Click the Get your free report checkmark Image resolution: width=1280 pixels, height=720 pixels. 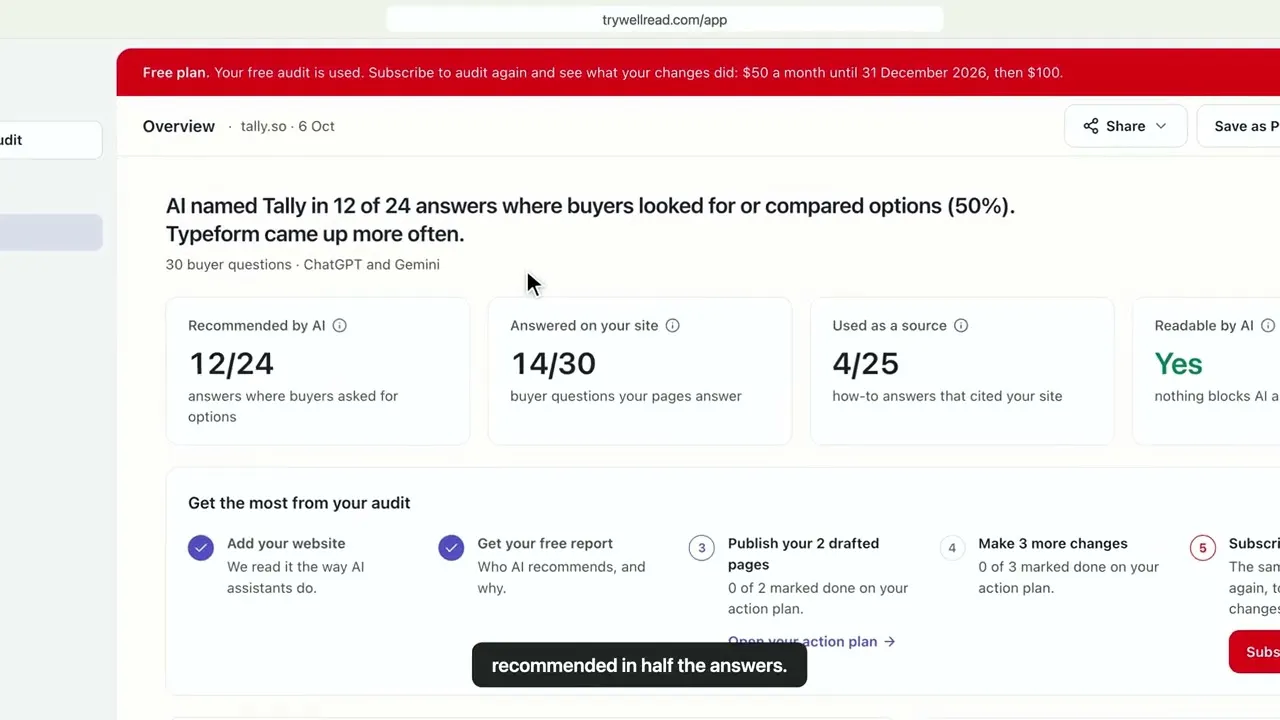point(451,548)
